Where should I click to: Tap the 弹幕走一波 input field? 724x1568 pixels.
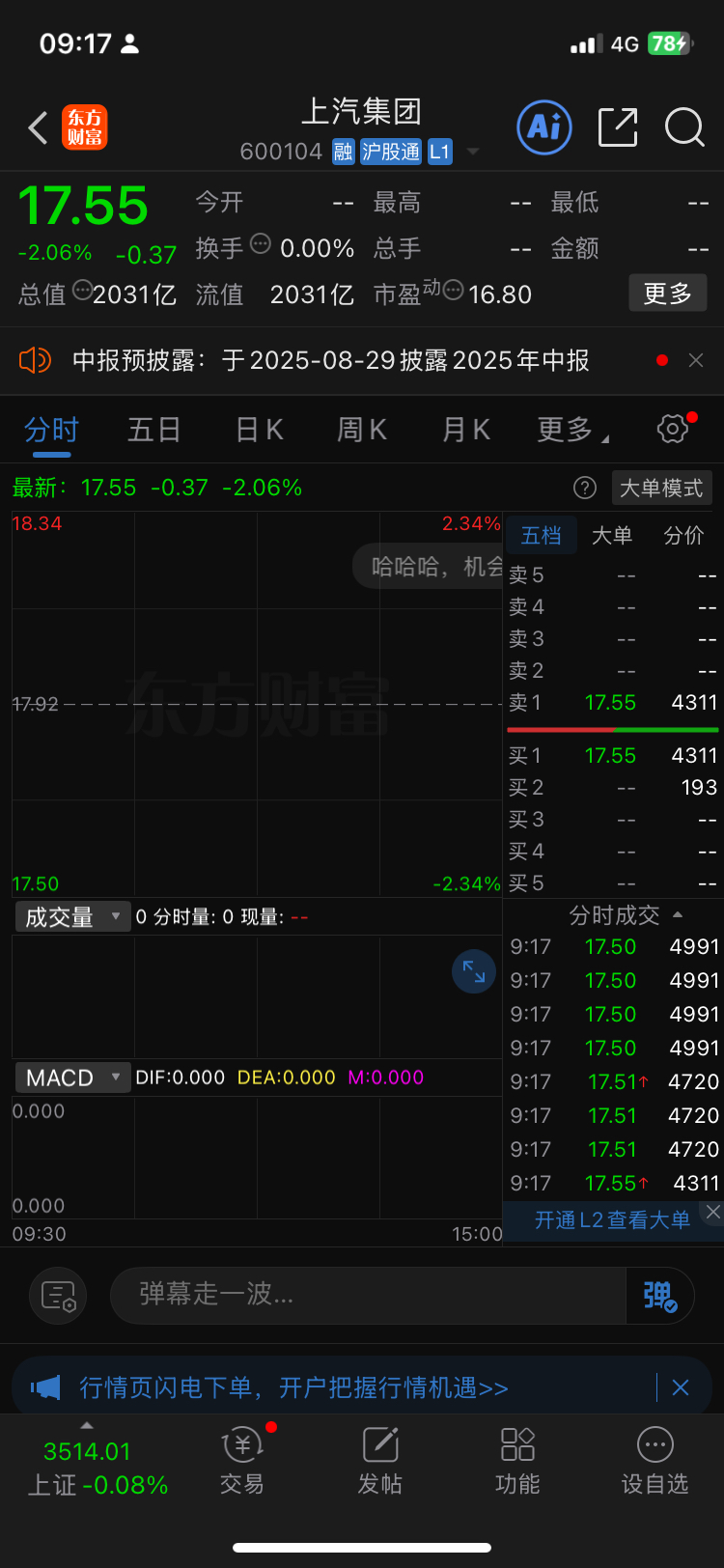369,1295
